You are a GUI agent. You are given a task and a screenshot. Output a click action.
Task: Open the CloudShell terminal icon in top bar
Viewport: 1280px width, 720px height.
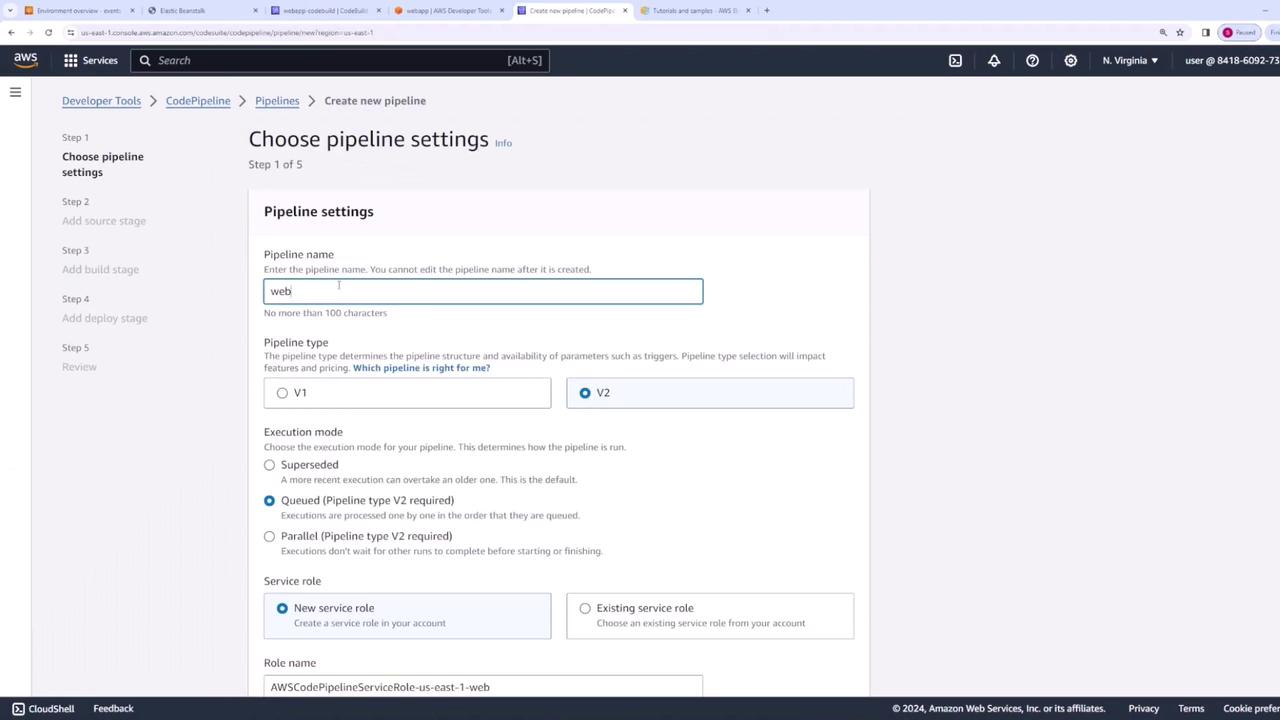[955, 60]
